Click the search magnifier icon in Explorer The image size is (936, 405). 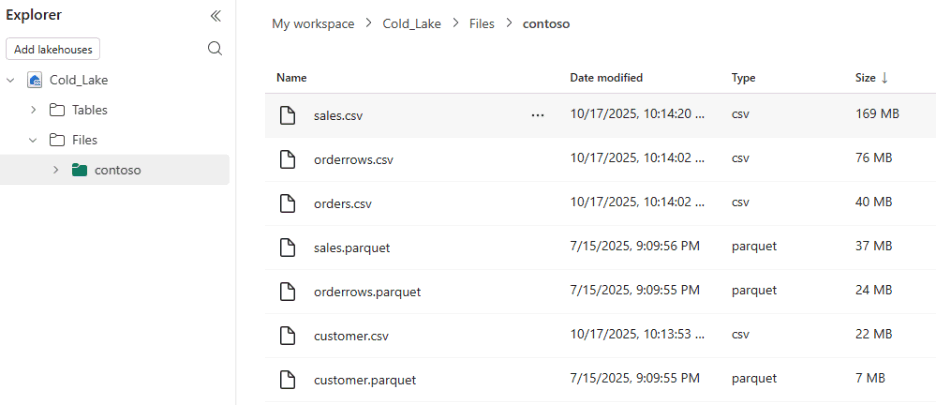[x=214, y=49]
